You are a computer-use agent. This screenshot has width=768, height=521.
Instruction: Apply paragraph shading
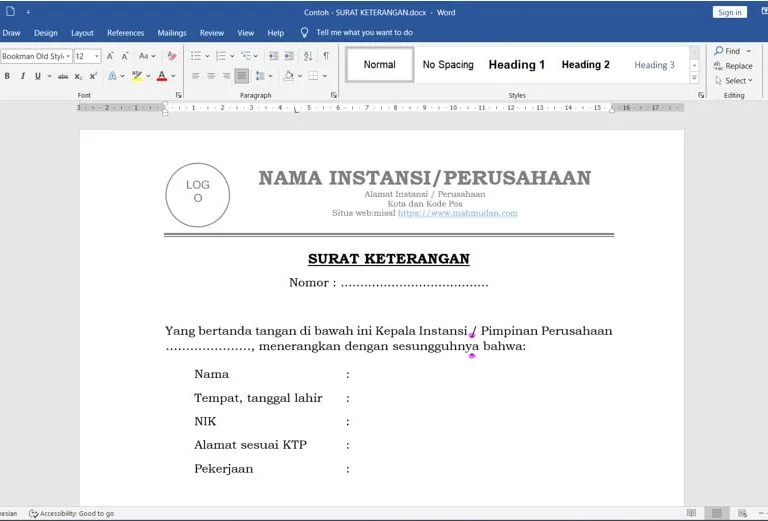[x=289, y=76]
